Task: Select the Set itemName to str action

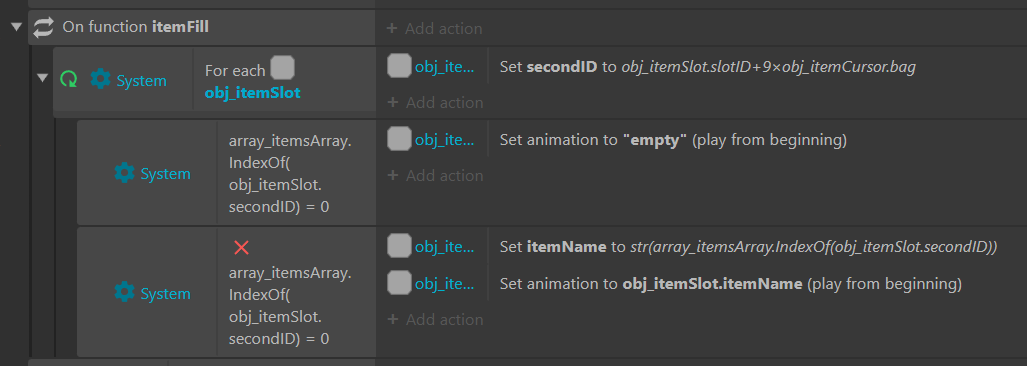Action: pyautogui.click(x=748, y=247)
